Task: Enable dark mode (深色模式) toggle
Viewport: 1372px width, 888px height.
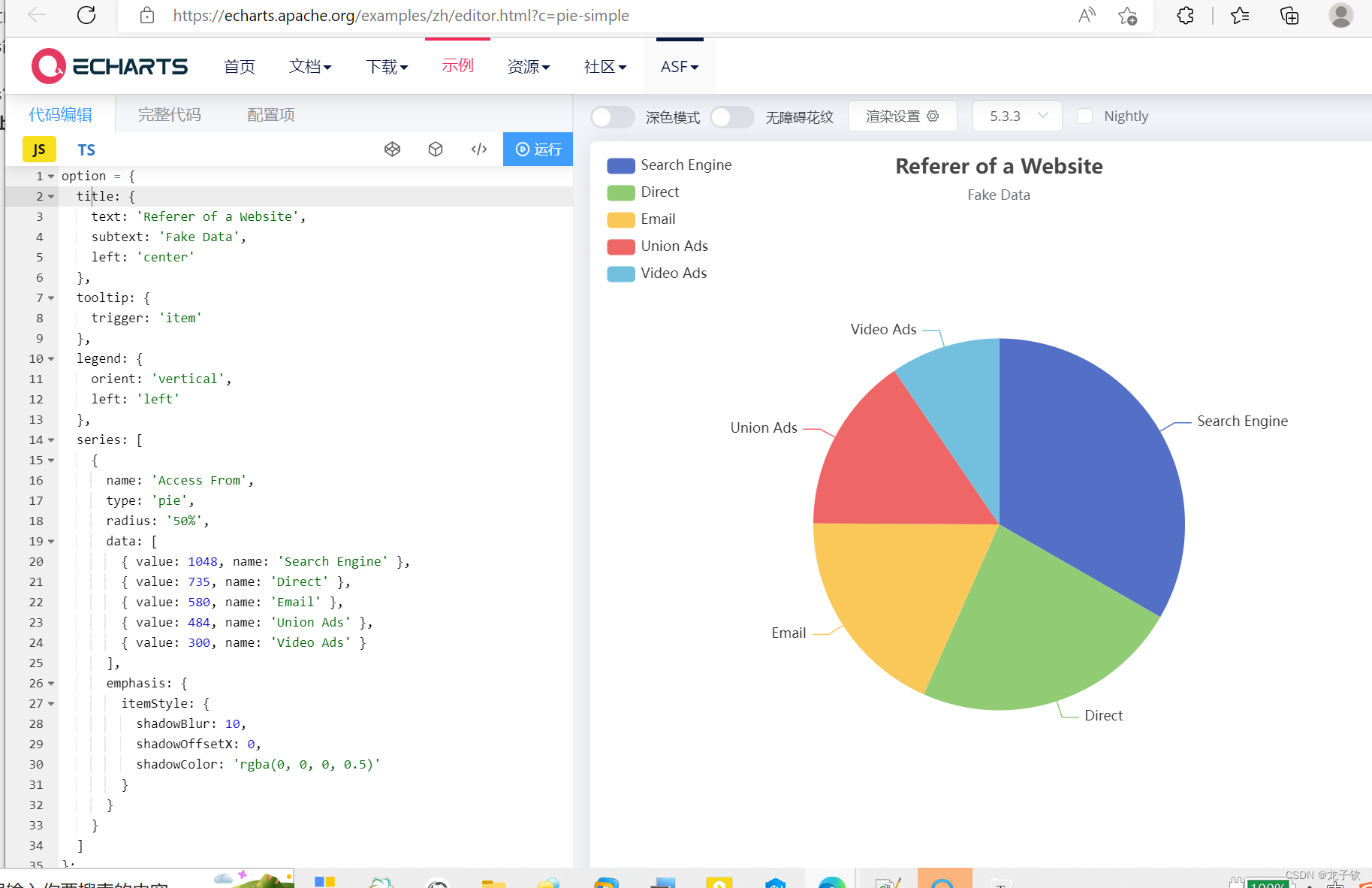Action: point(613,117)
